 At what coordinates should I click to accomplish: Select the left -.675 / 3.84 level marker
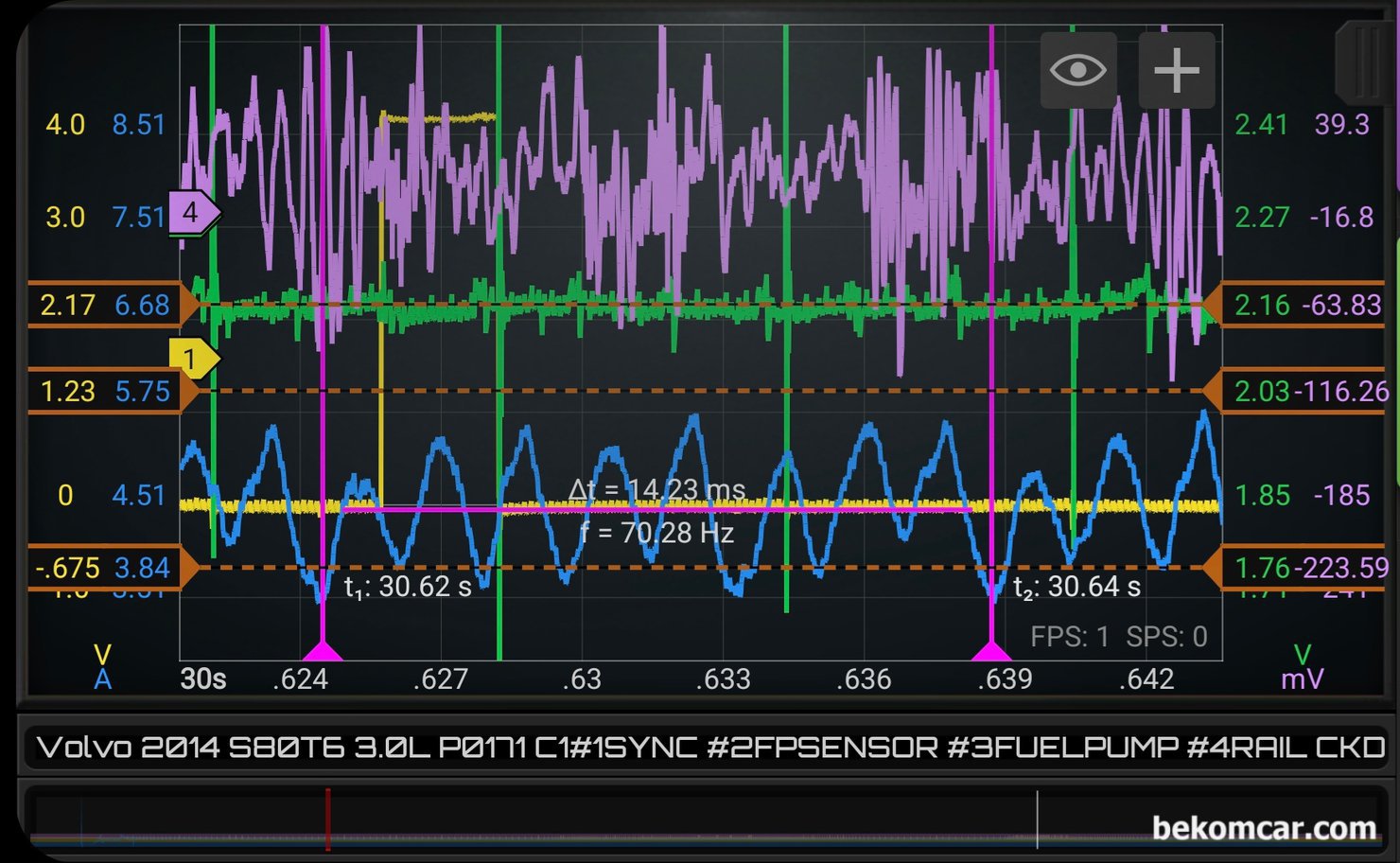click(114, 568)
